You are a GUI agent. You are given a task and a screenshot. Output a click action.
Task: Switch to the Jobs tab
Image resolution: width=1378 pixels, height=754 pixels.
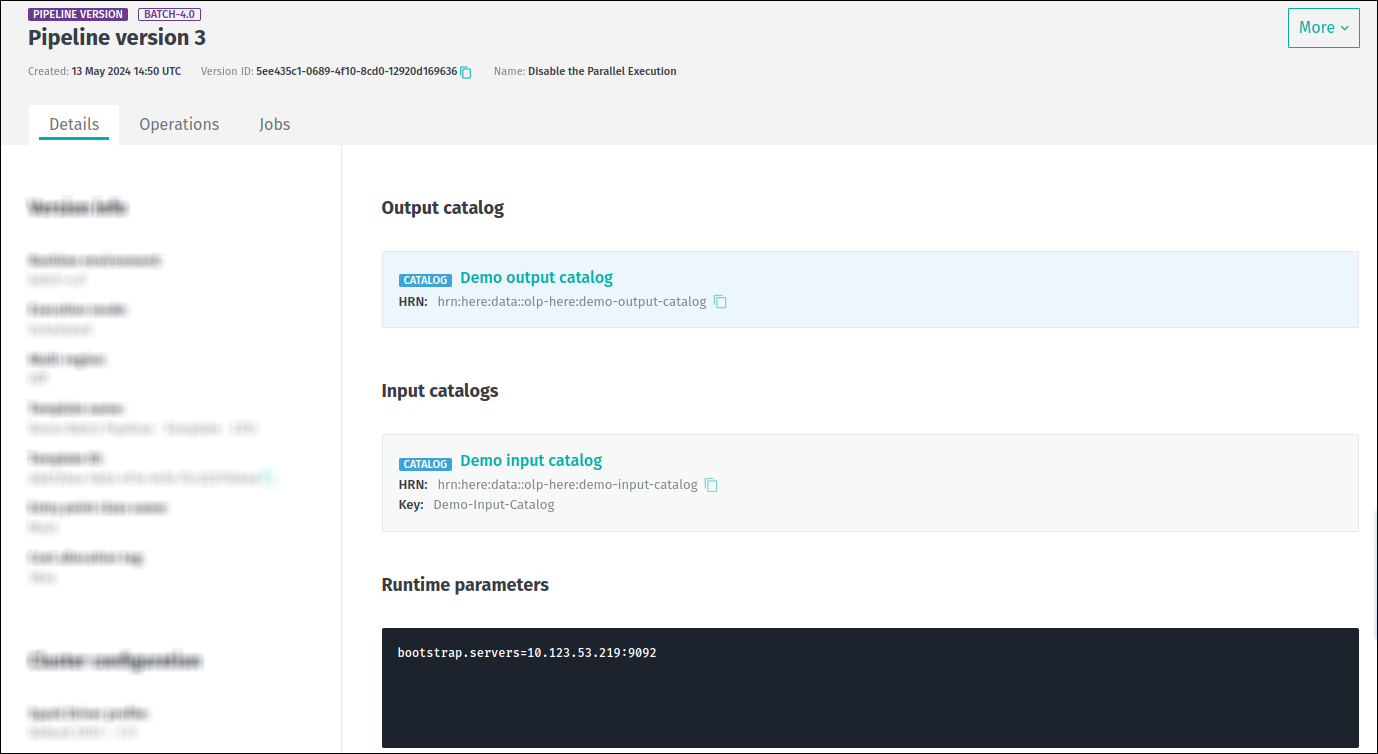click(x=274, y=123)
